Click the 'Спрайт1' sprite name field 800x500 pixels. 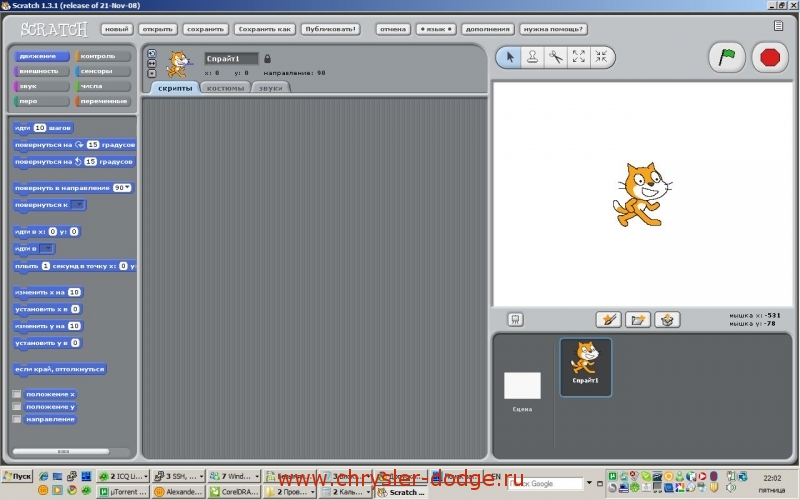pos(231,59)
